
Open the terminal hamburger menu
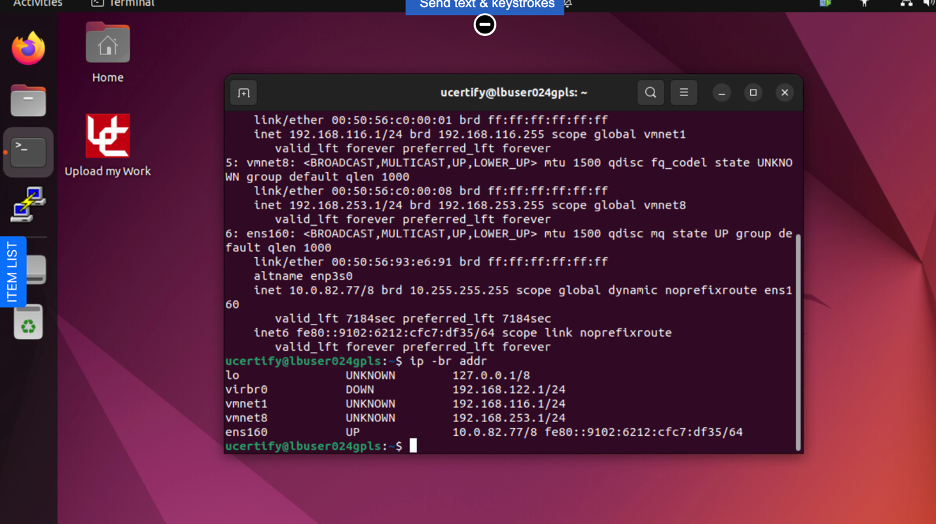(x=683, y=93)
